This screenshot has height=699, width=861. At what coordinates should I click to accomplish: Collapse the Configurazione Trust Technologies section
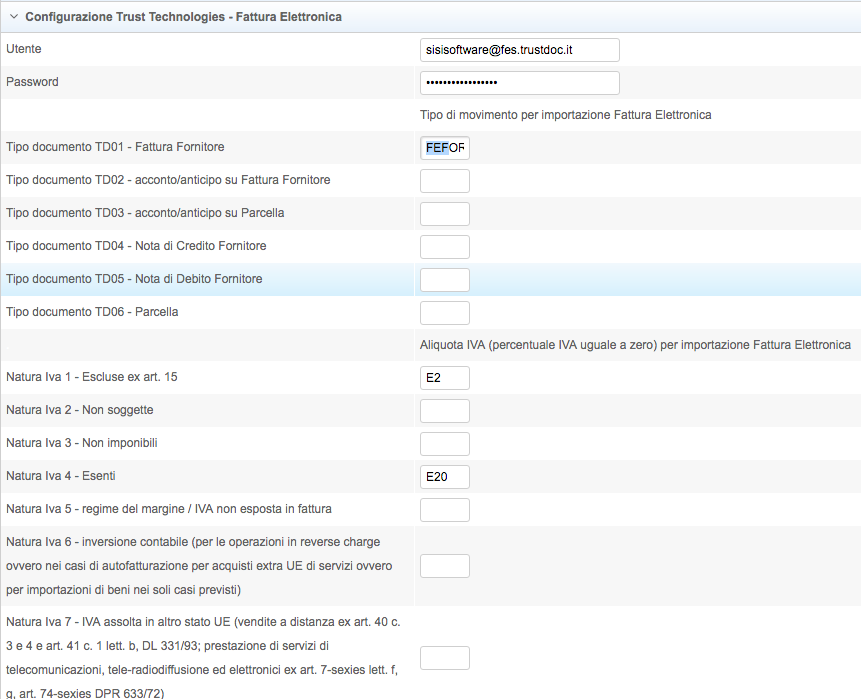pos(14,17)
